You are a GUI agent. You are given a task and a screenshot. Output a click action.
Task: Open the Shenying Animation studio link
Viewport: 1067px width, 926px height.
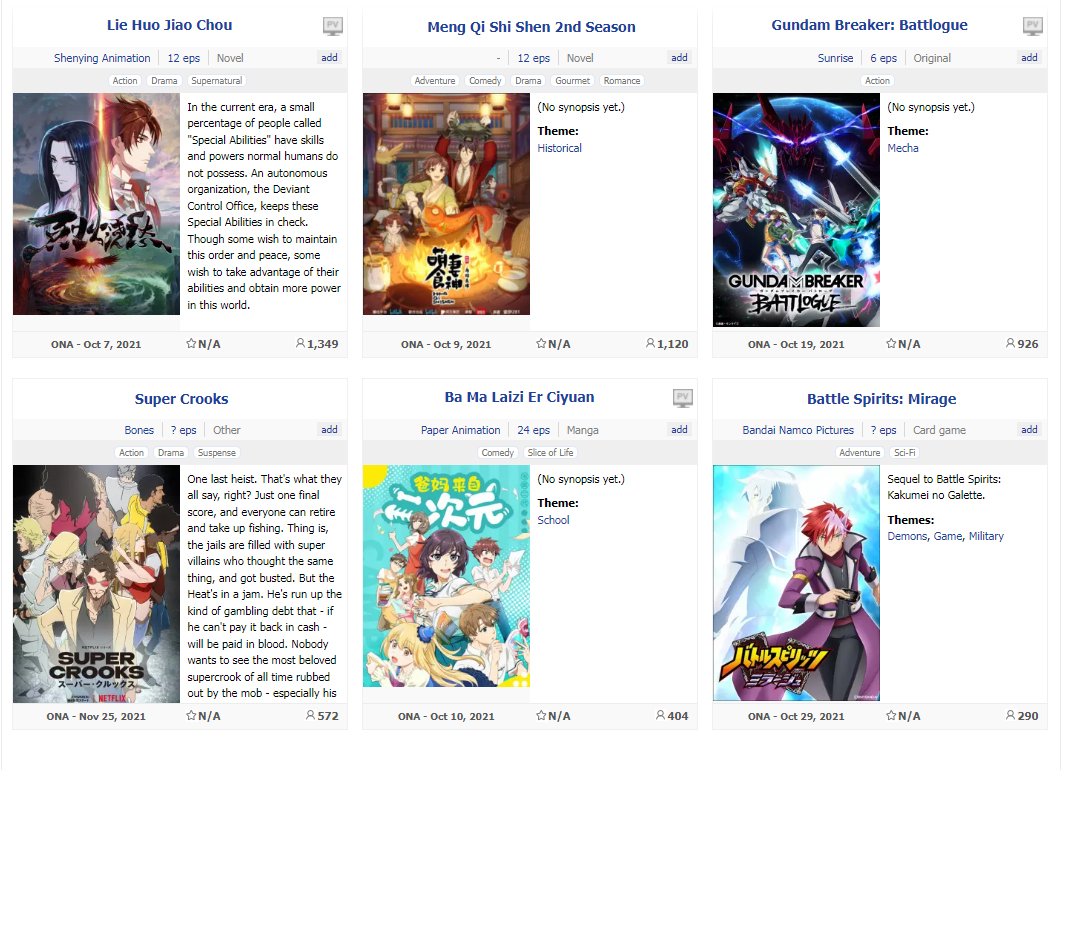pos(102,58)
